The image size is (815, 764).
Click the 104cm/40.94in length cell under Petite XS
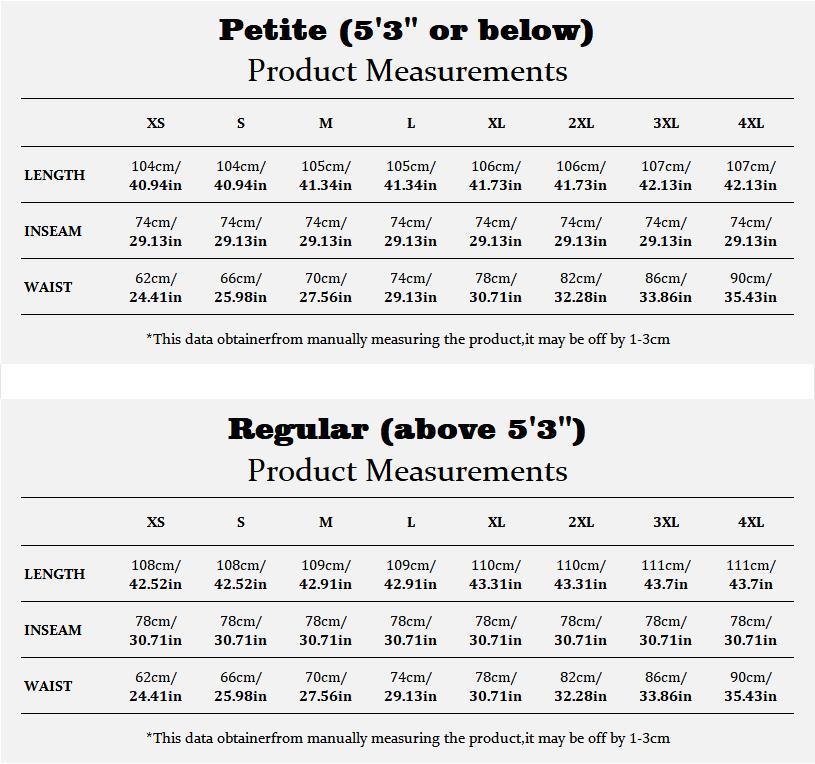click(156, 175)
